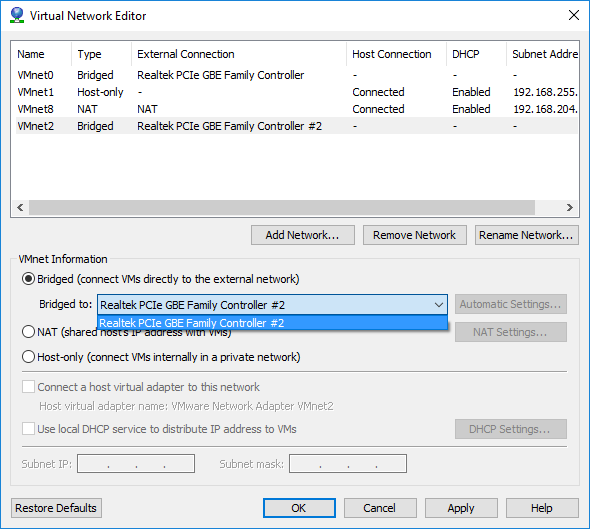The image size is (590, 529).
Task: Sort by External Connection column header
Action: [x=239, y=54]
